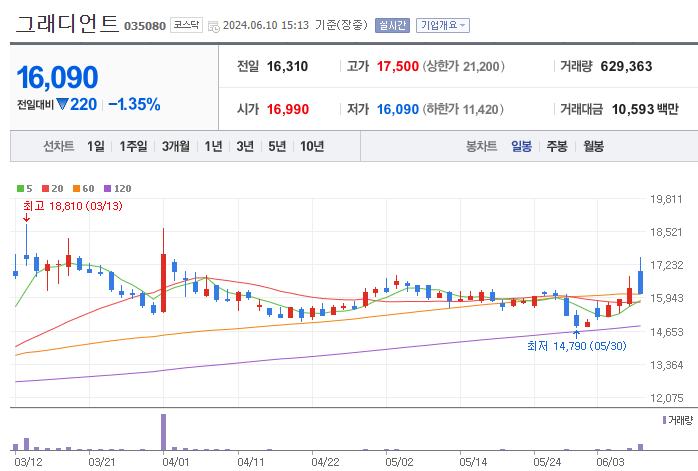Select the 5년 line chart tab
This screenshot has width=698, height=471.
[277, 146]
